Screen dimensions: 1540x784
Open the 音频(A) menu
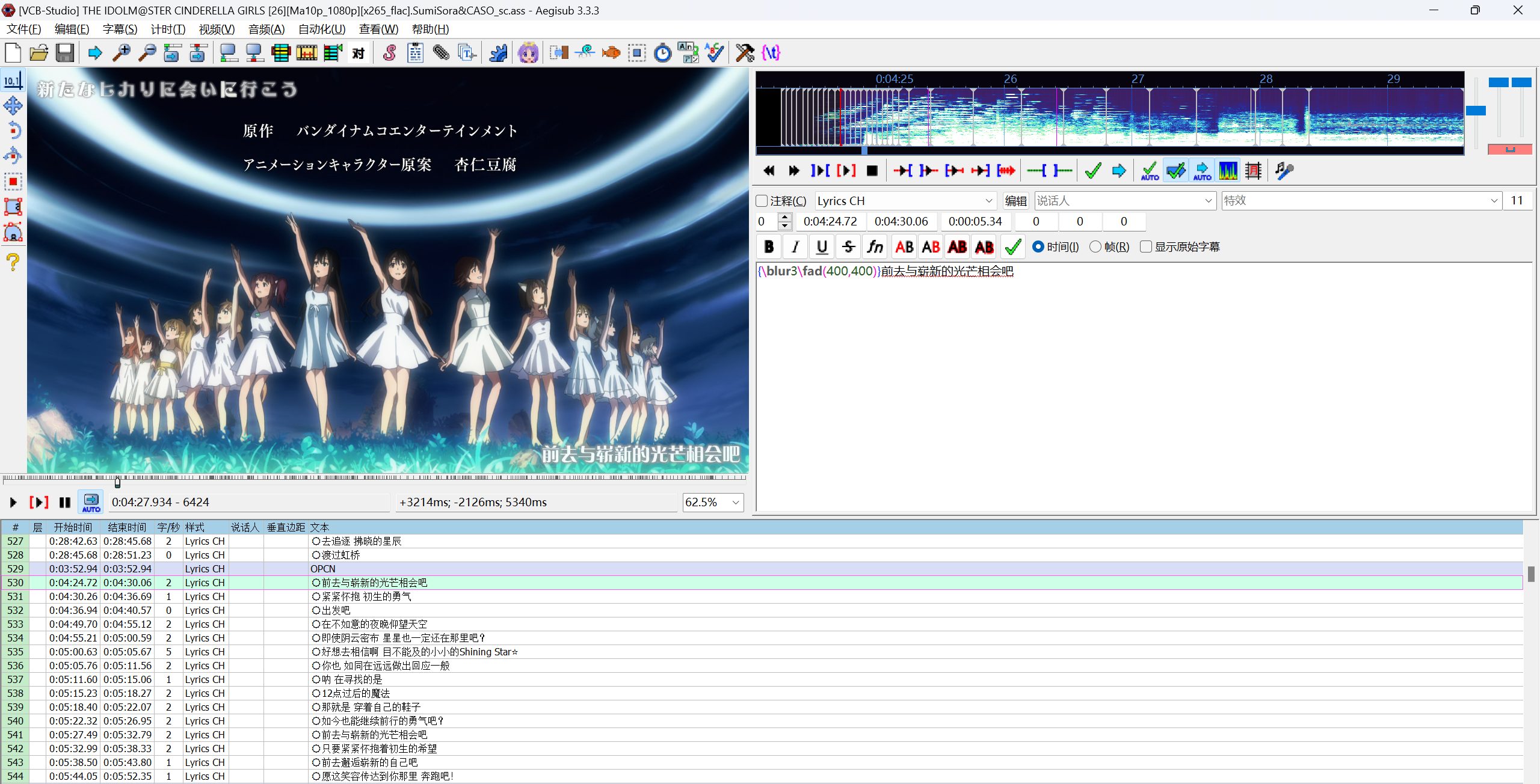[x=266, y=29]
